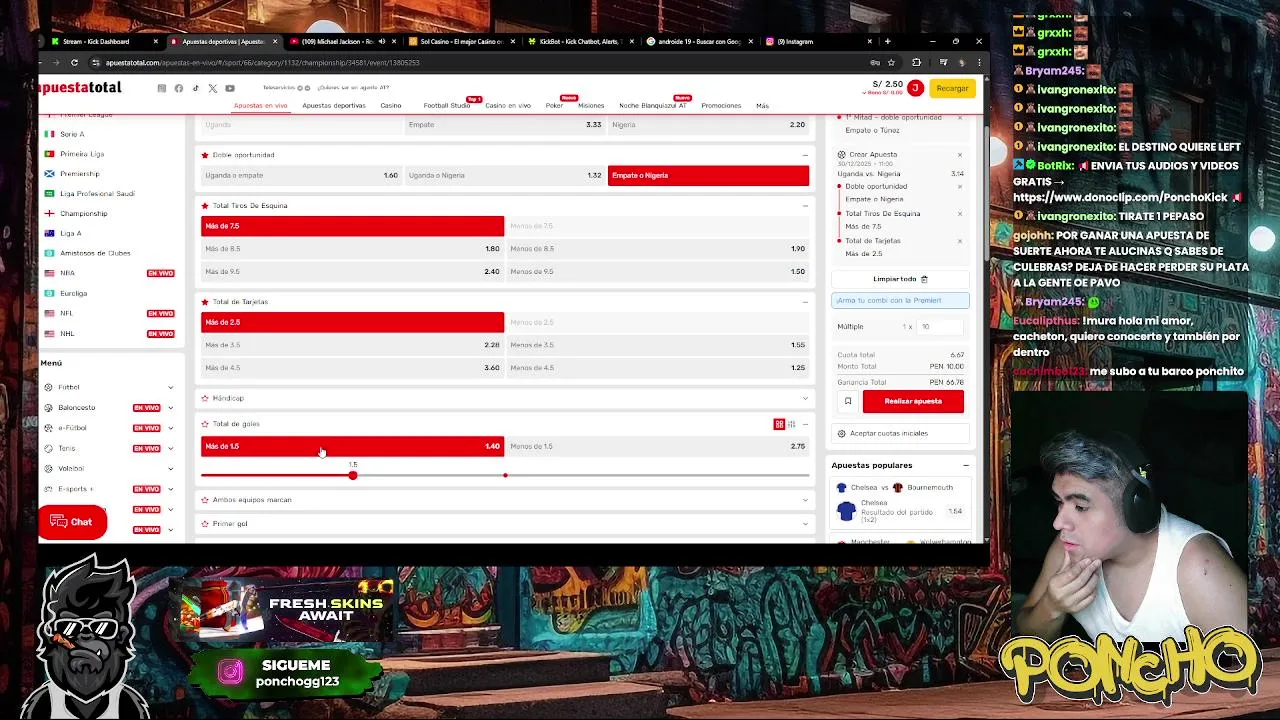Open the YouTube icon in site header
1280x720 pixels.
pyautogui.click(x=230, y=88)
